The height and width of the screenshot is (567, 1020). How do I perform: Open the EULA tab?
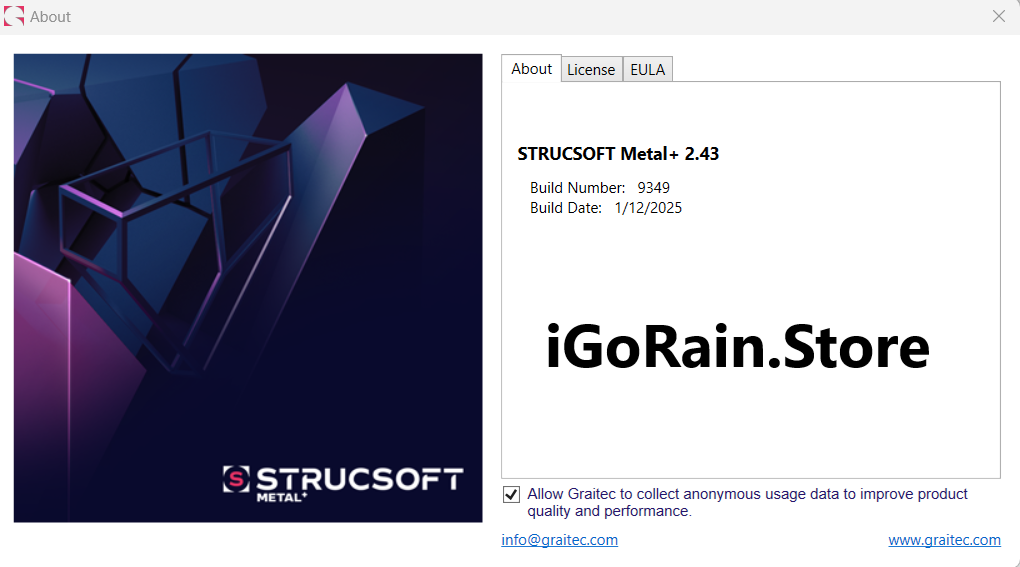click(x=647, y=70)
